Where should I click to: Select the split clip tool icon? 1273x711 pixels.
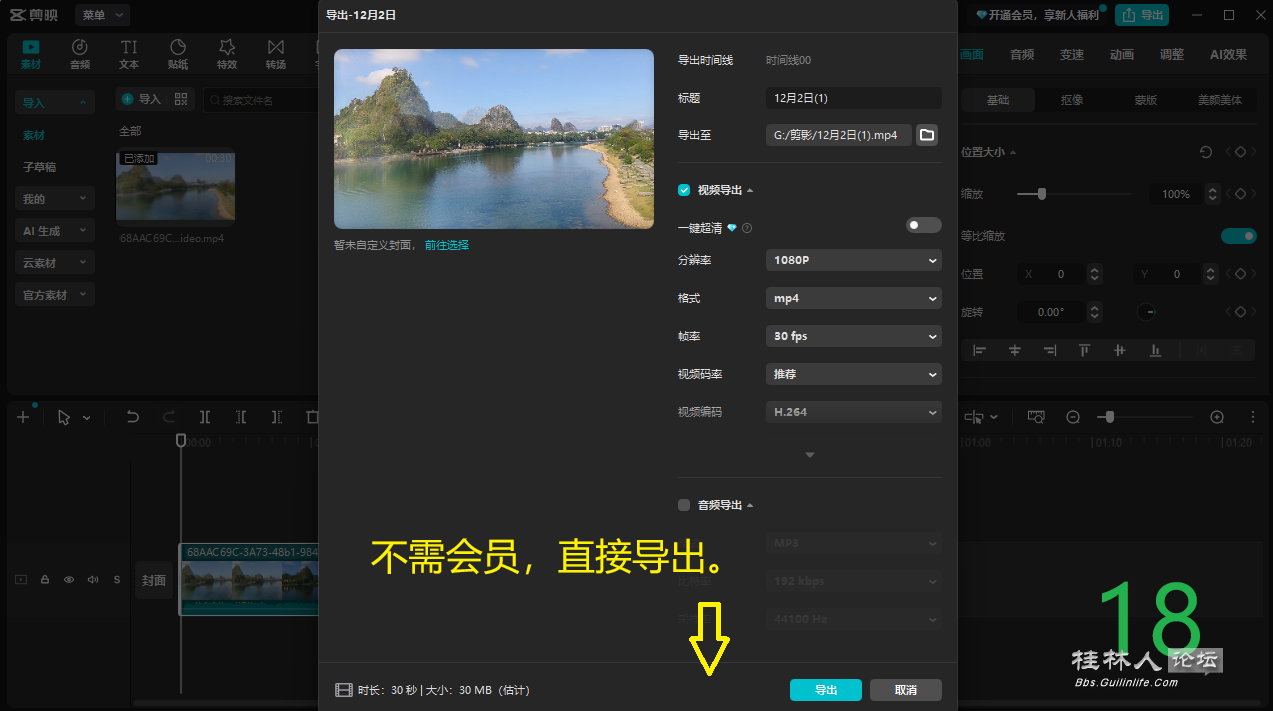(205, 417)
